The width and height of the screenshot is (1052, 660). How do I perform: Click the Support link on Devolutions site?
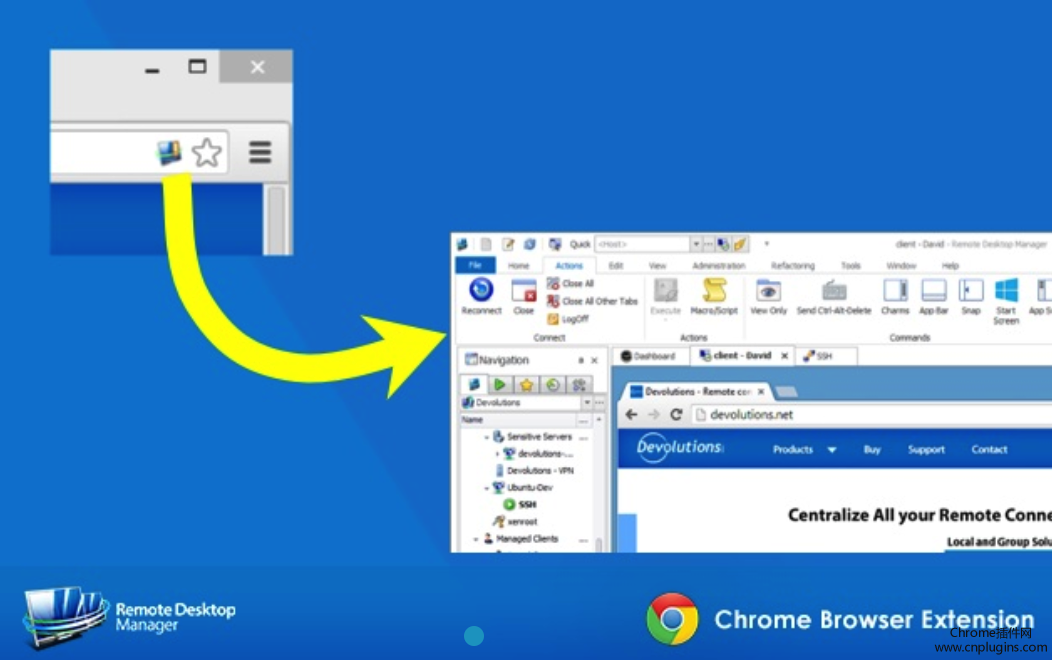click(x=926, y=449)
